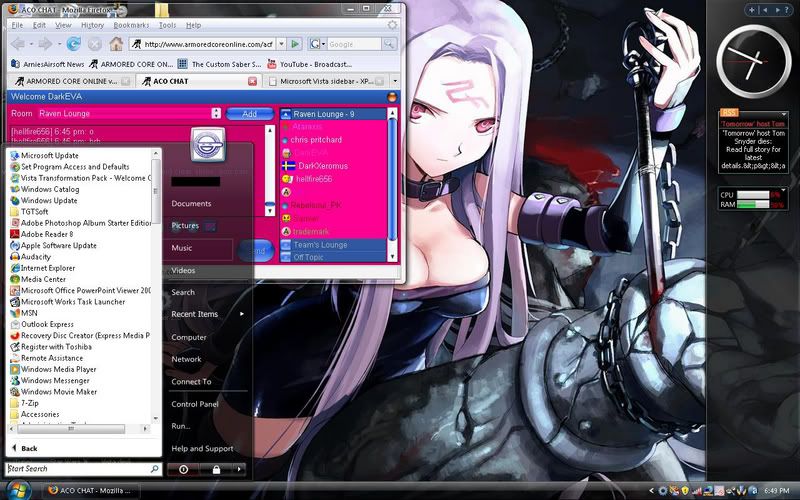Click the Start menu power button icon
The image size is (800, 500).
coord(184,468)
